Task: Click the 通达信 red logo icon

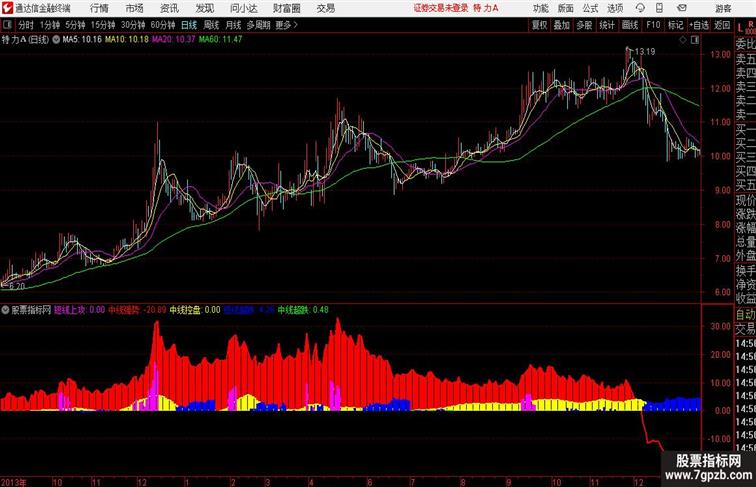Action: 7,8
